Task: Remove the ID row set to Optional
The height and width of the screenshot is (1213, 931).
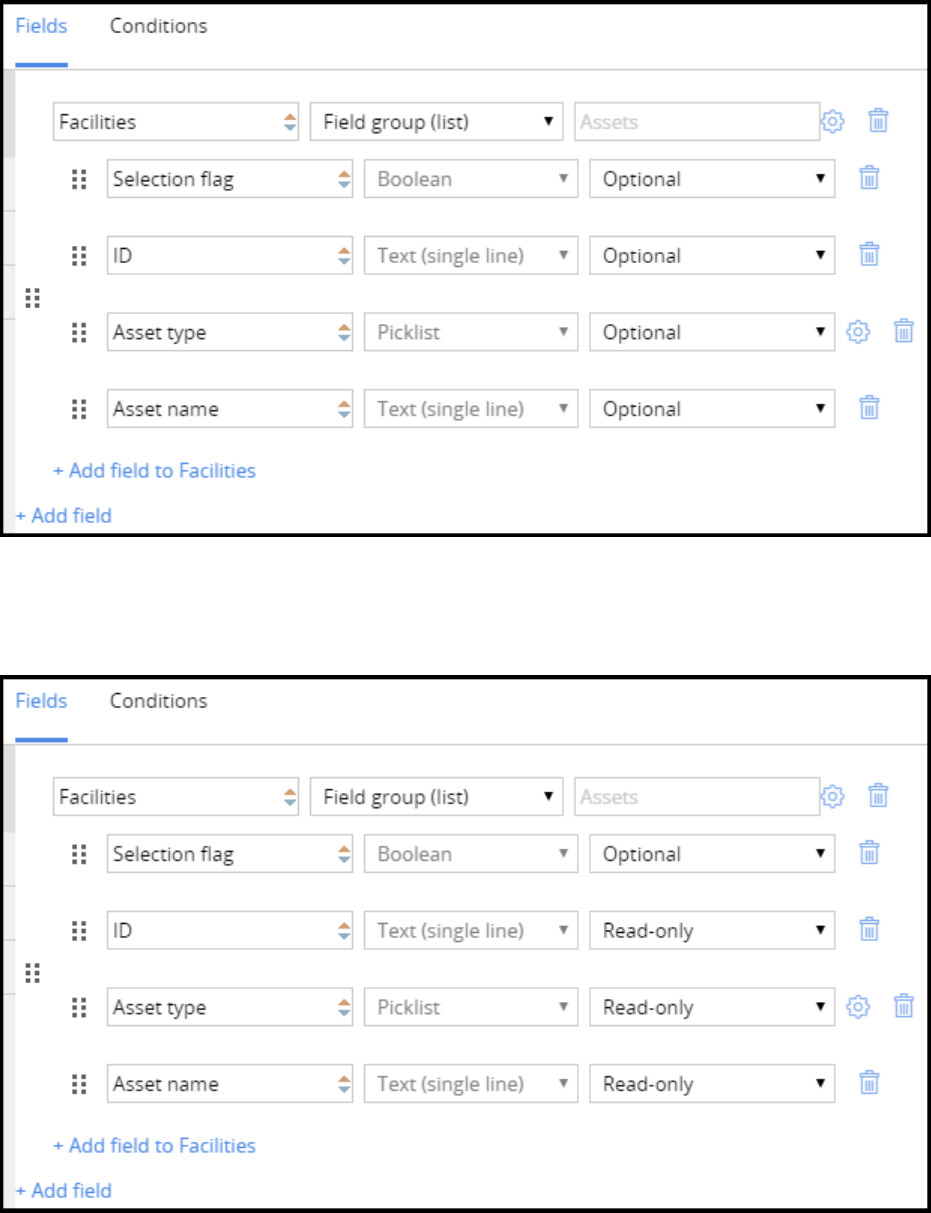Action: 869,255
